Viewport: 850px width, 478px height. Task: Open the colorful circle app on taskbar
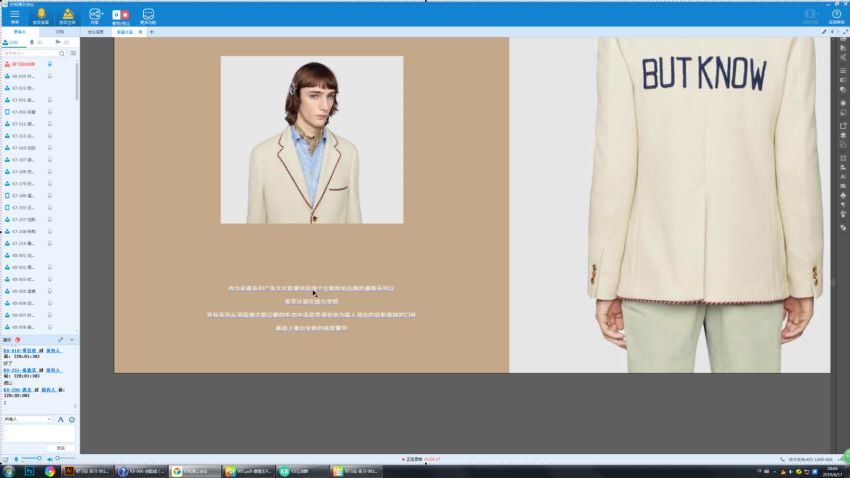tap(50, 471)
